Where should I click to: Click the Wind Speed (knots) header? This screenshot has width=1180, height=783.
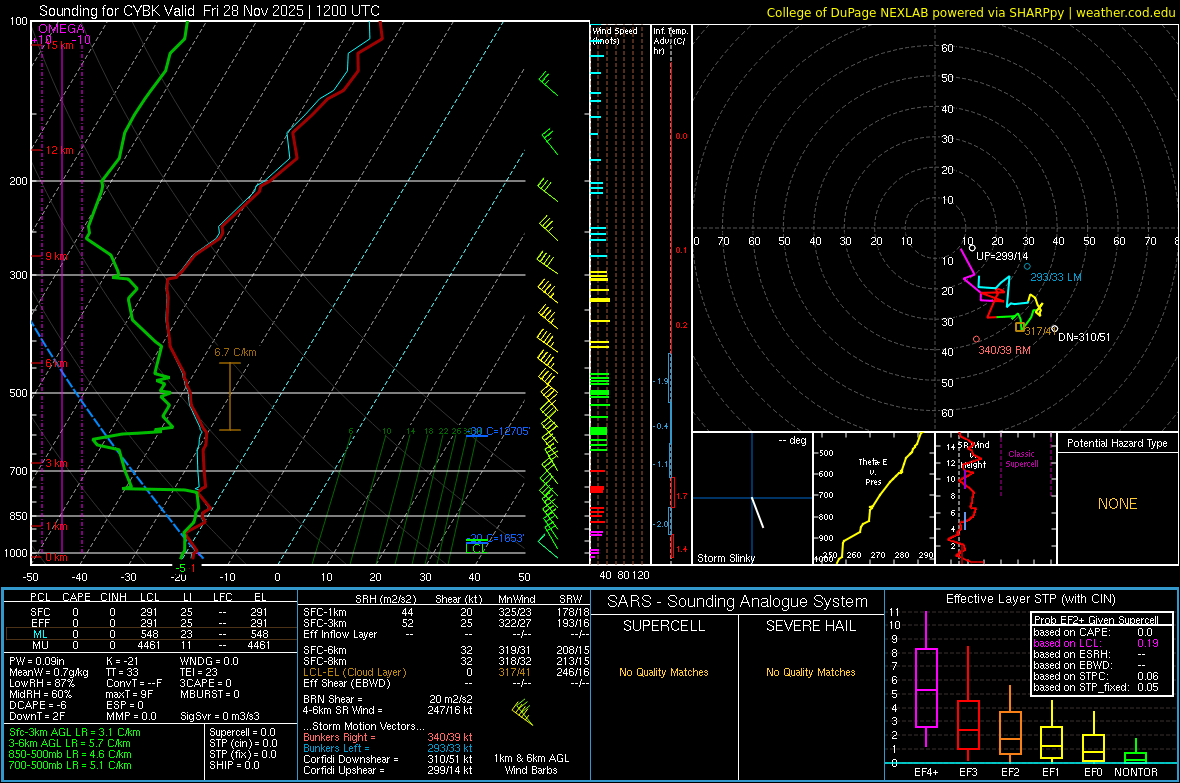pyautogui.click(x=615, y=35)
